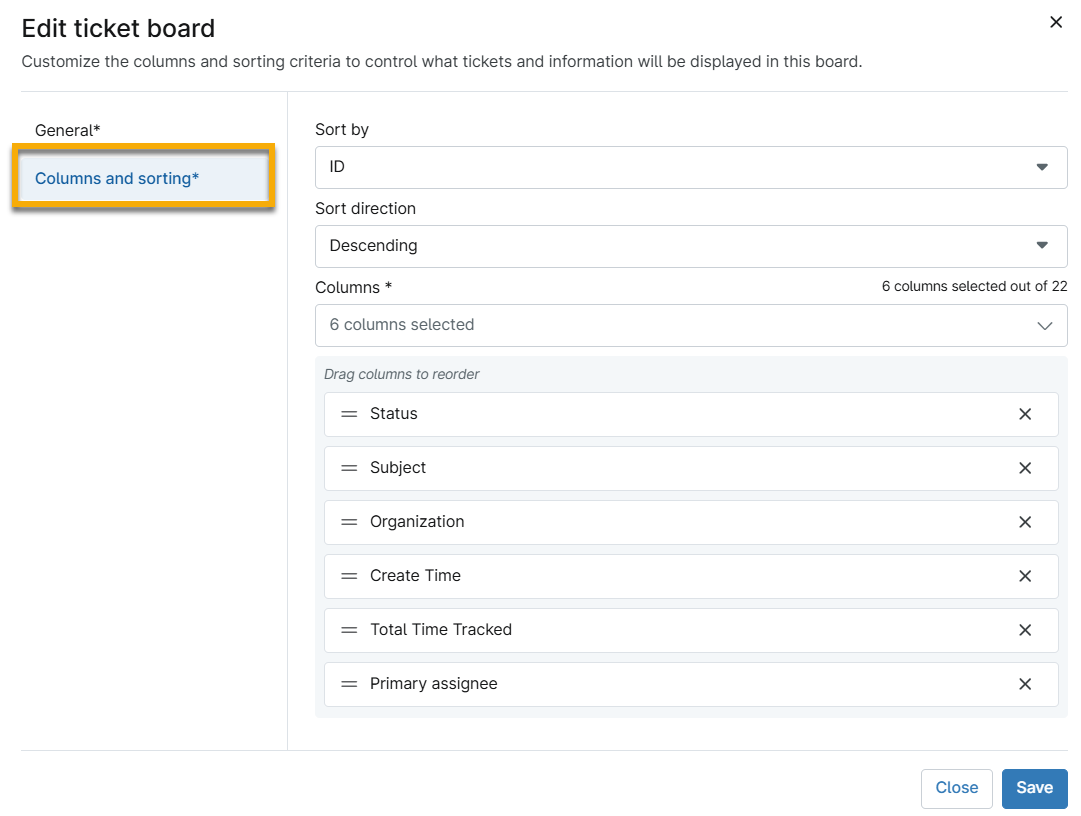Remove the Primary assignee column
This screenshot has width=1081, height=816.
point(1025,684)
